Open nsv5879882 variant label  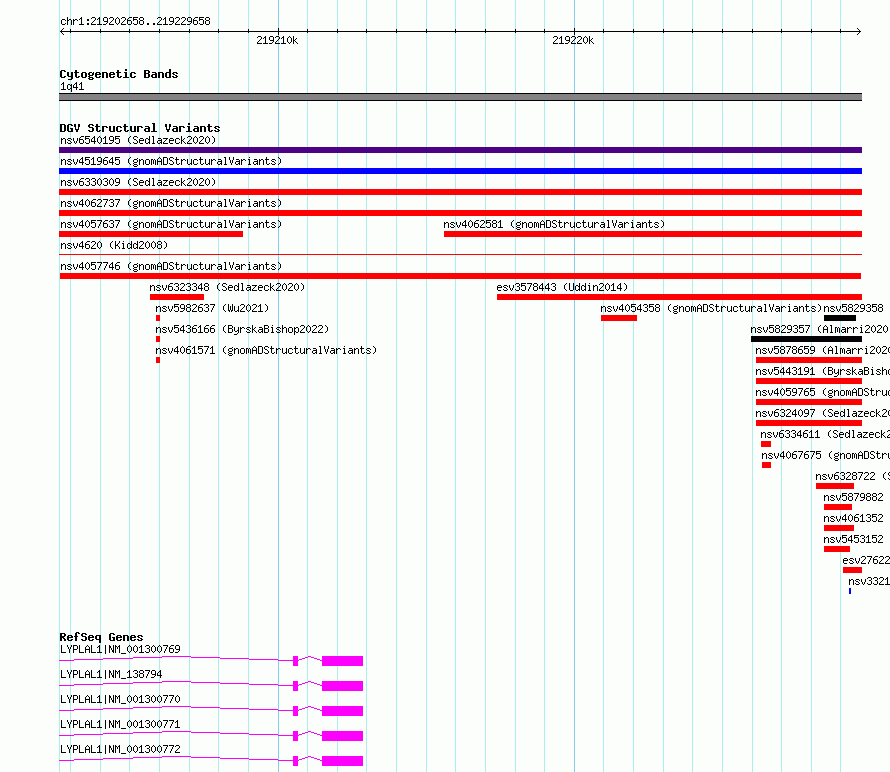point(854,497)
